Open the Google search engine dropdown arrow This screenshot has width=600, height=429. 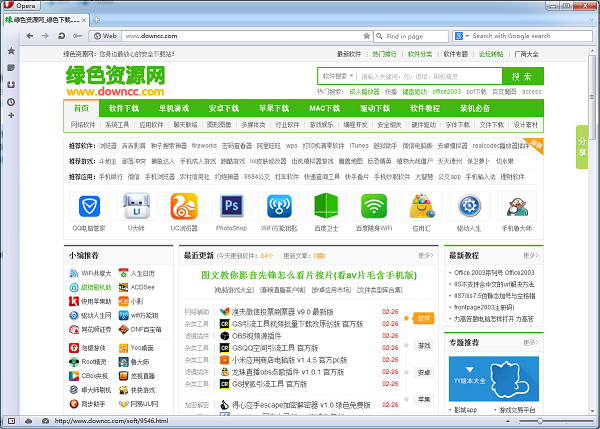(x=467, y=36)
